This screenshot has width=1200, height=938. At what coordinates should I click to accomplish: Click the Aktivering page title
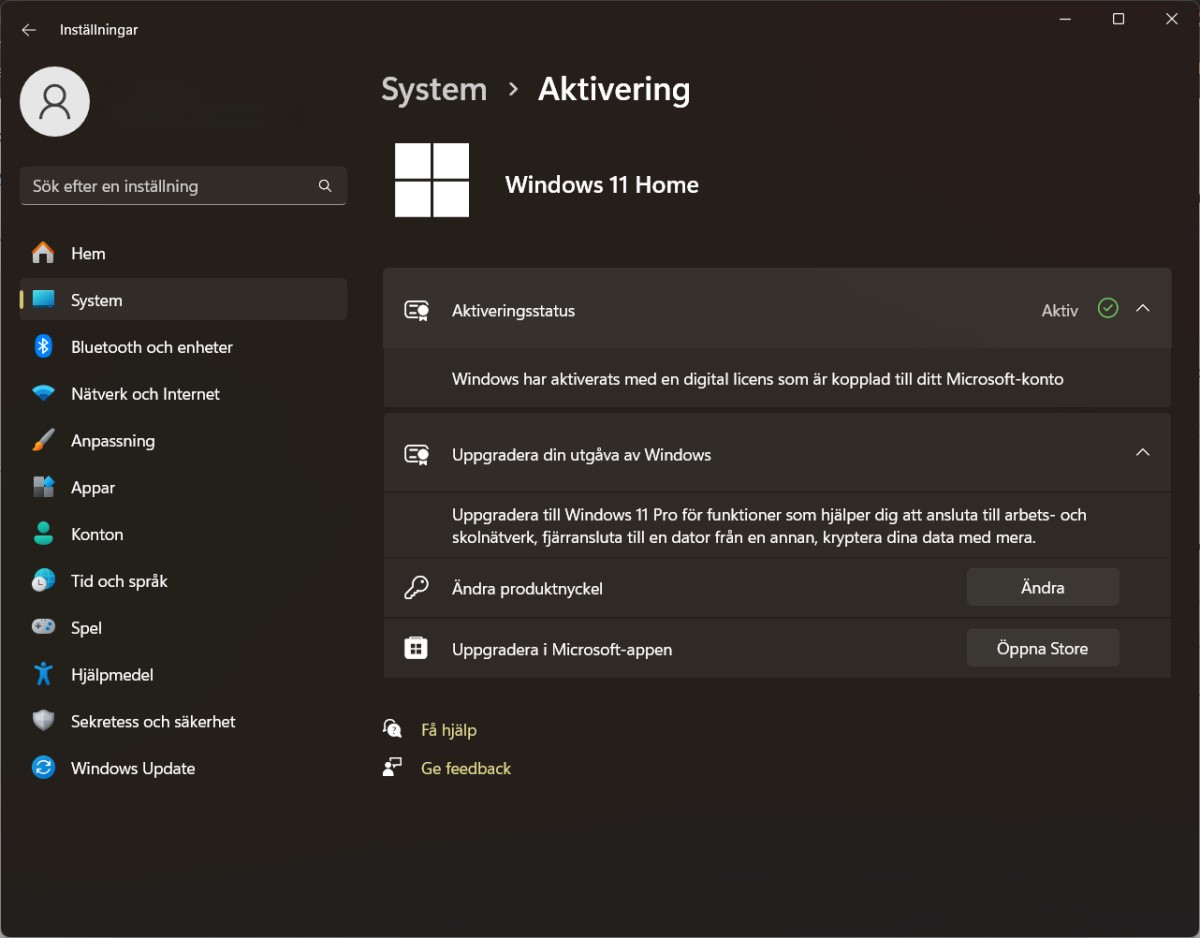point(614,89)
